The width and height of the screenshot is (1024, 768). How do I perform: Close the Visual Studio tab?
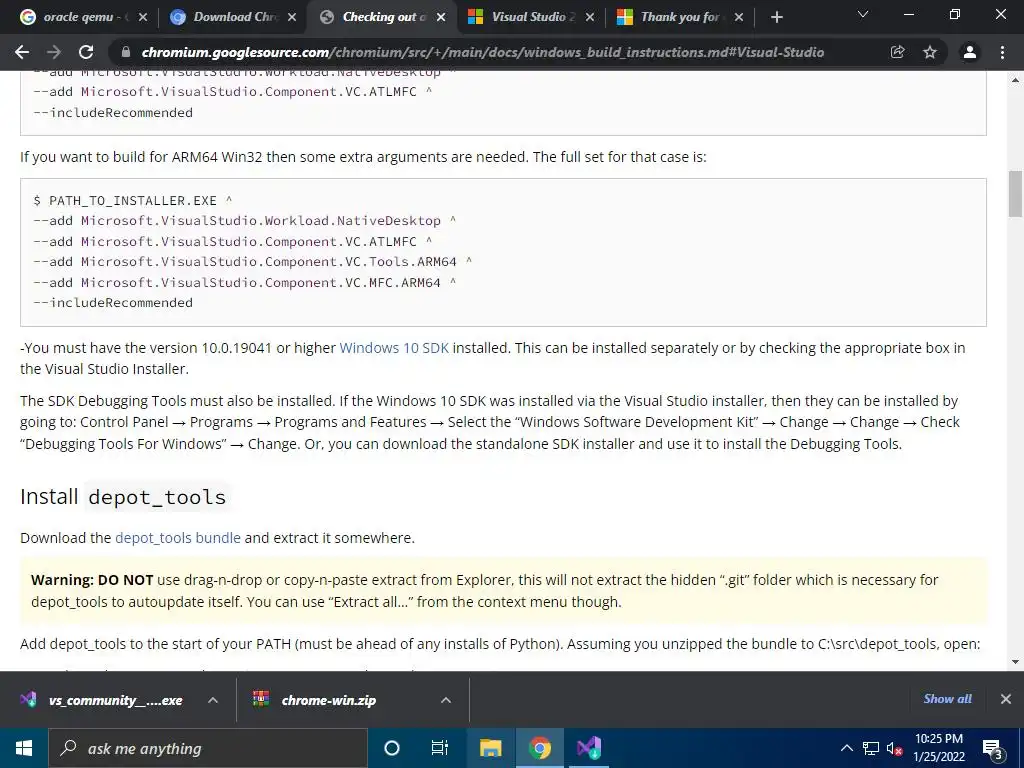590,17
